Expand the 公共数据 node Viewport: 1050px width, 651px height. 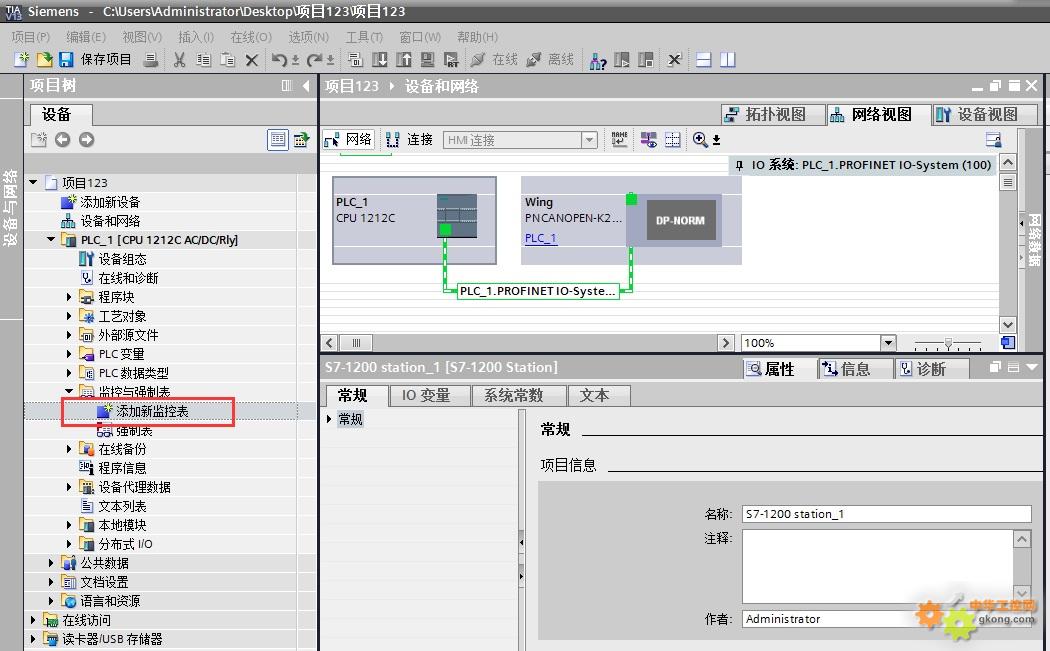click(52, 563)
